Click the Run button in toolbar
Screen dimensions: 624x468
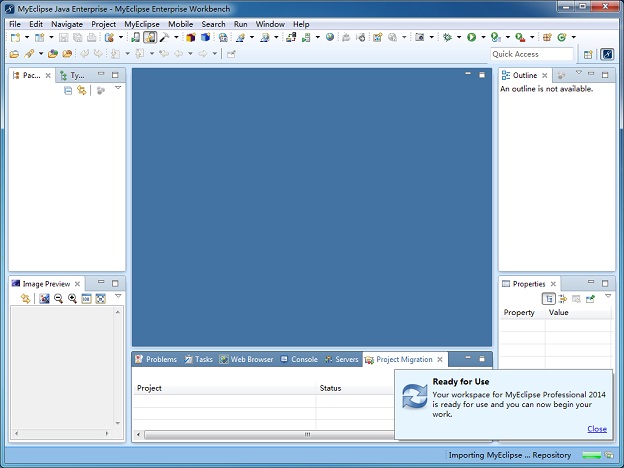click(471, 37)
